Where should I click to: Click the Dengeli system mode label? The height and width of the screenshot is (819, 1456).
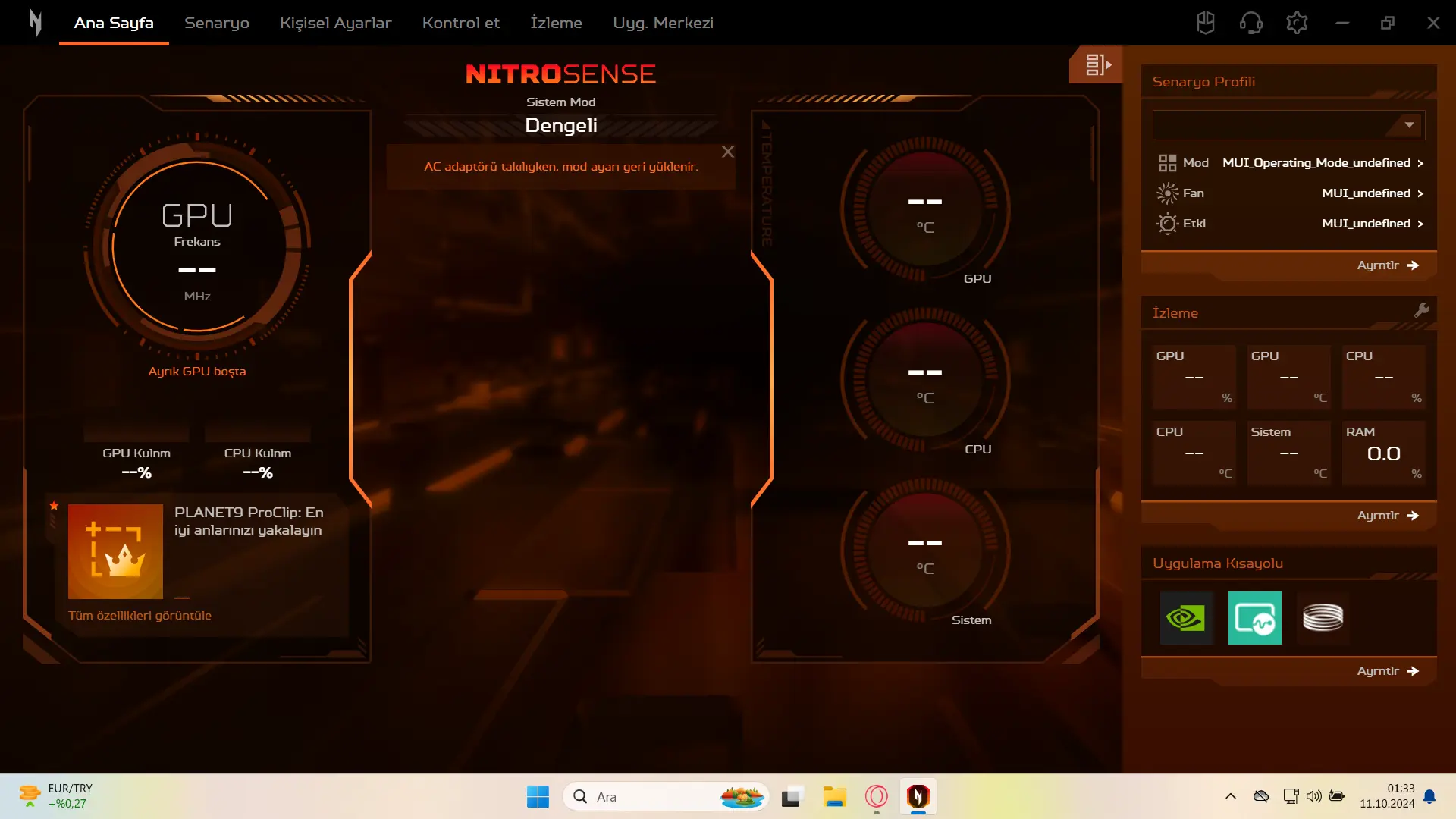coord(561,125)
